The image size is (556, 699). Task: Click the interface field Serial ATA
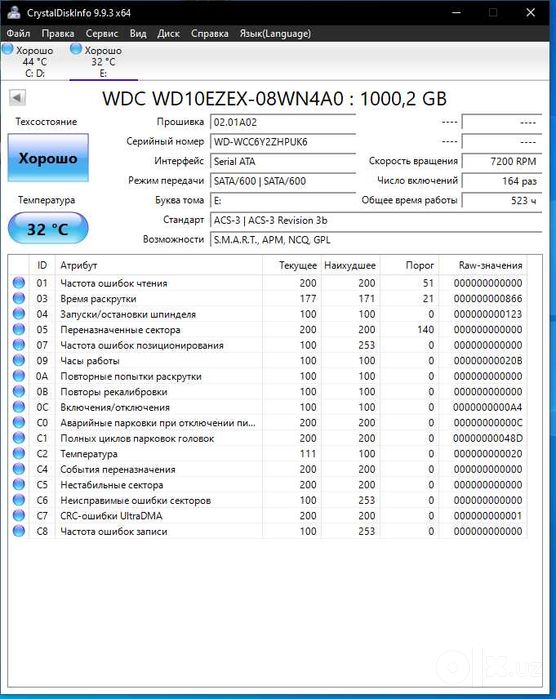click(x=283, y=161)
